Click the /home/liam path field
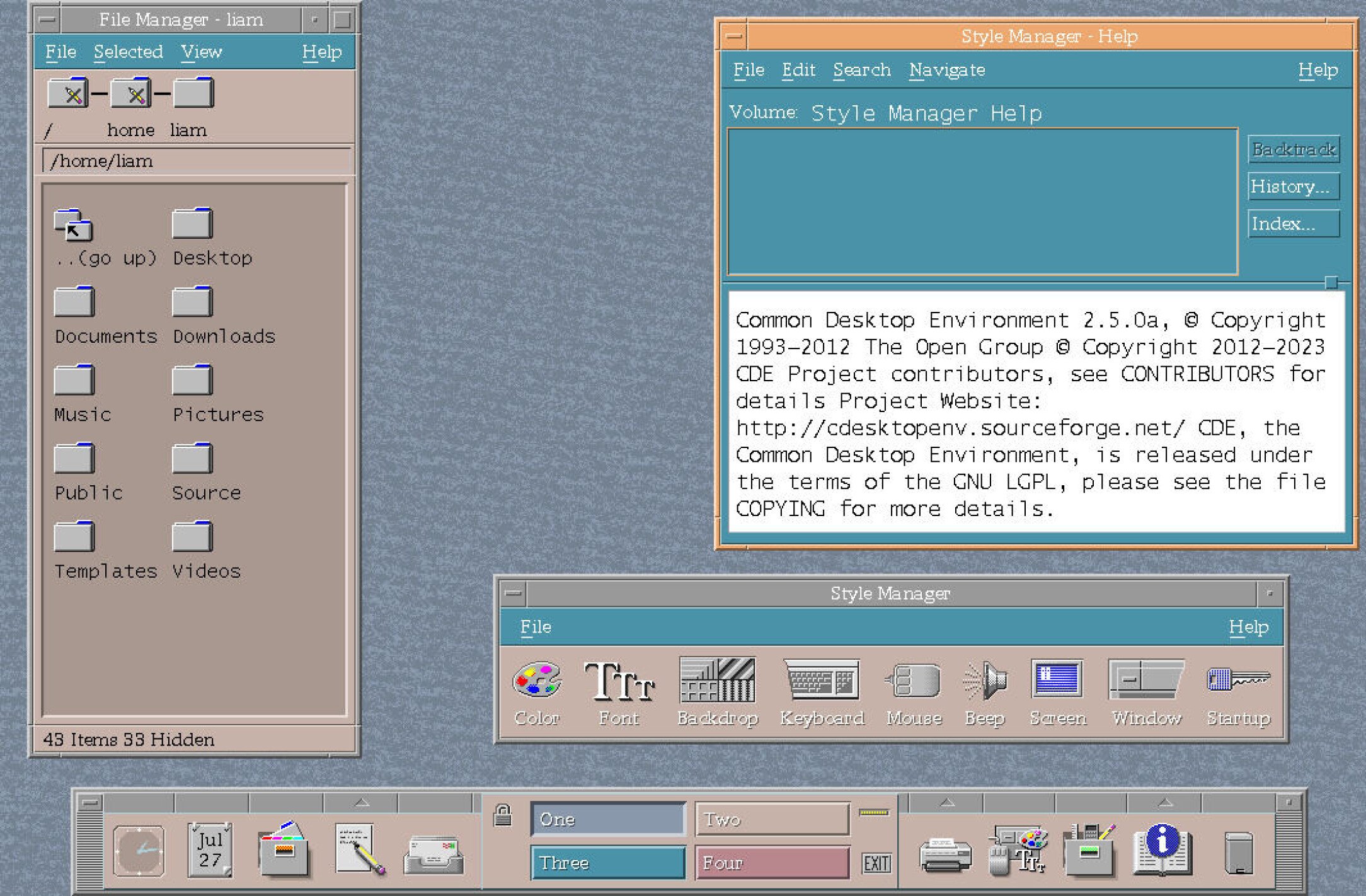1366x896 pixels. coord(197,161)
